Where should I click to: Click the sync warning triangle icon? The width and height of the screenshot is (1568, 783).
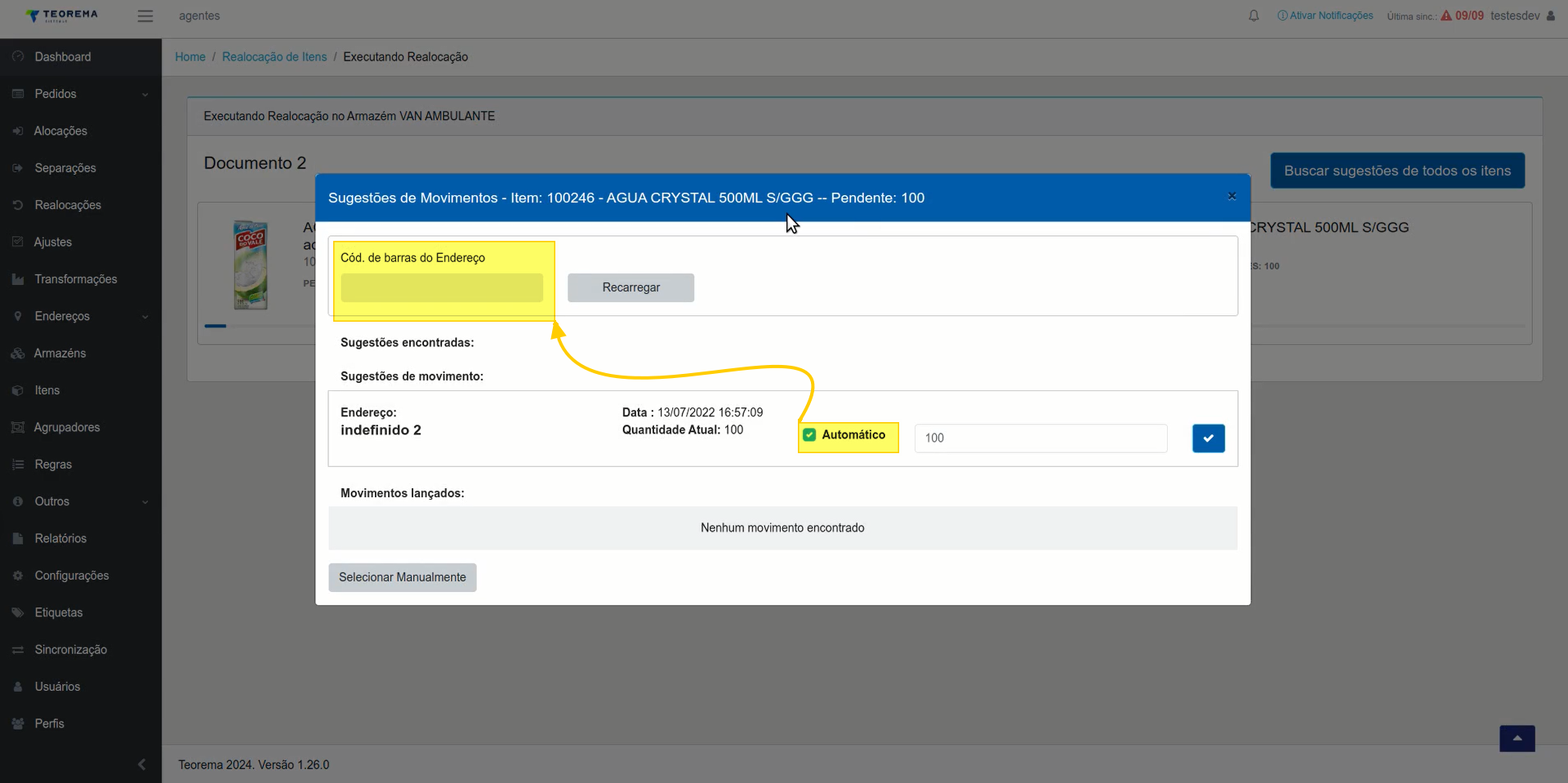point(1446,16)
